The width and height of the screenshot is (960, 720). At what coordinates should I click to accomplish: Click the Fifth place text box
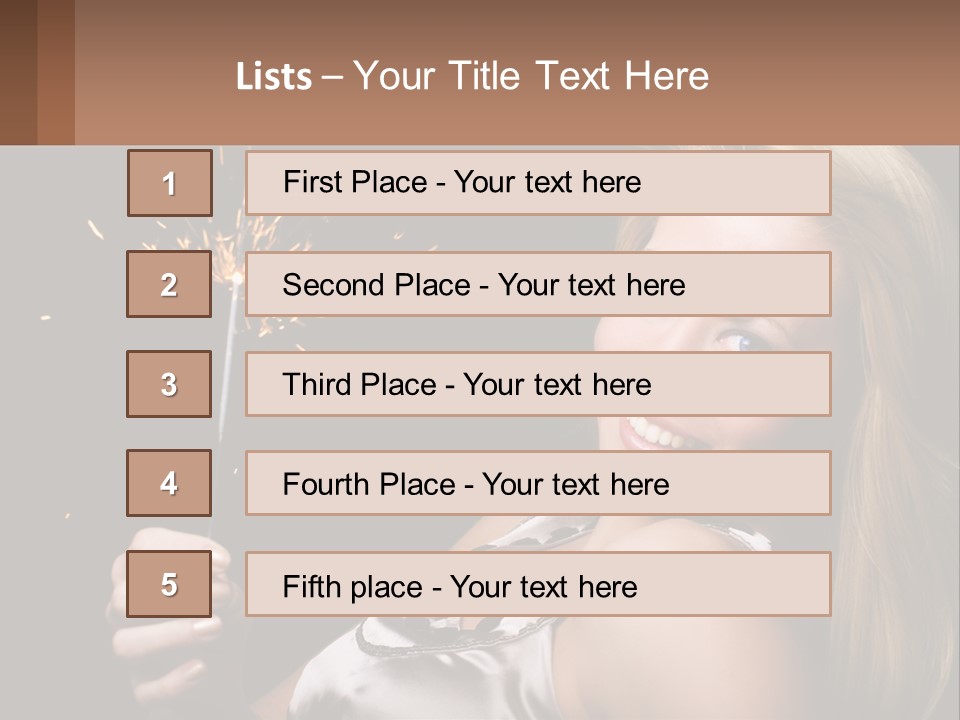pyautogui.click(x=538, y=585)
